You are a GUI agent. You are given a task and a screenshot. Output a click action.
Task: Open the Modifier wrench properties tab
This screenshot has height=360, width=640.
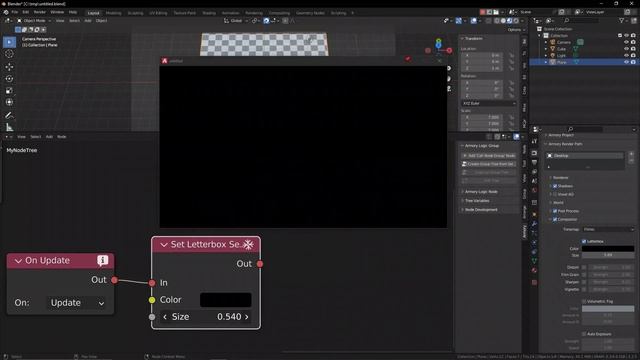click(x=534, y=224)
